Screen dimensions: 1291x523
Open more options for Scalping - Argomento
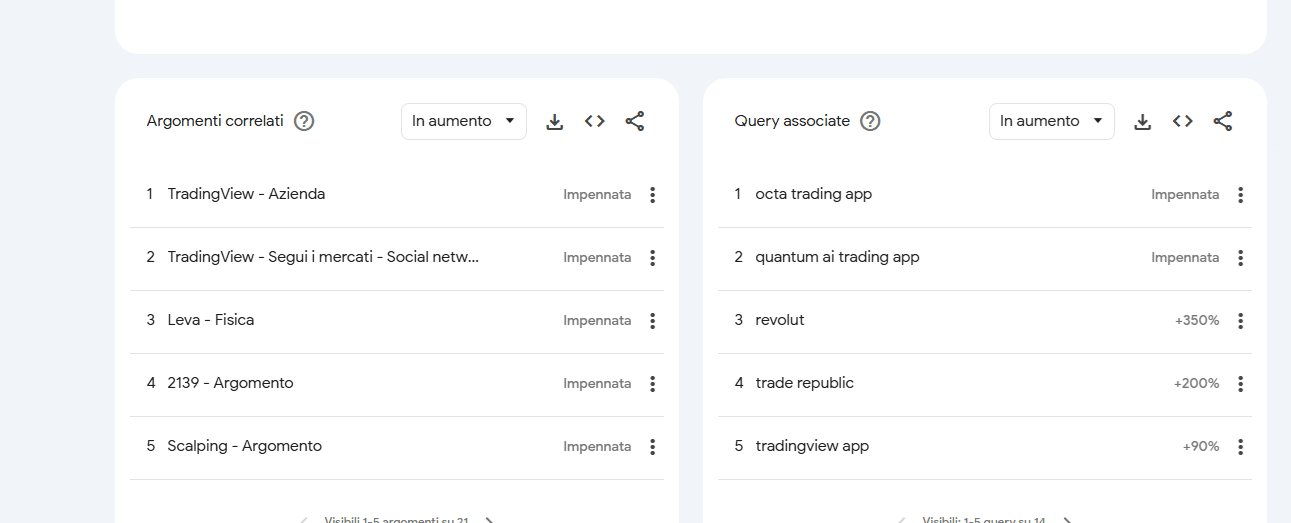click(652, 447)
